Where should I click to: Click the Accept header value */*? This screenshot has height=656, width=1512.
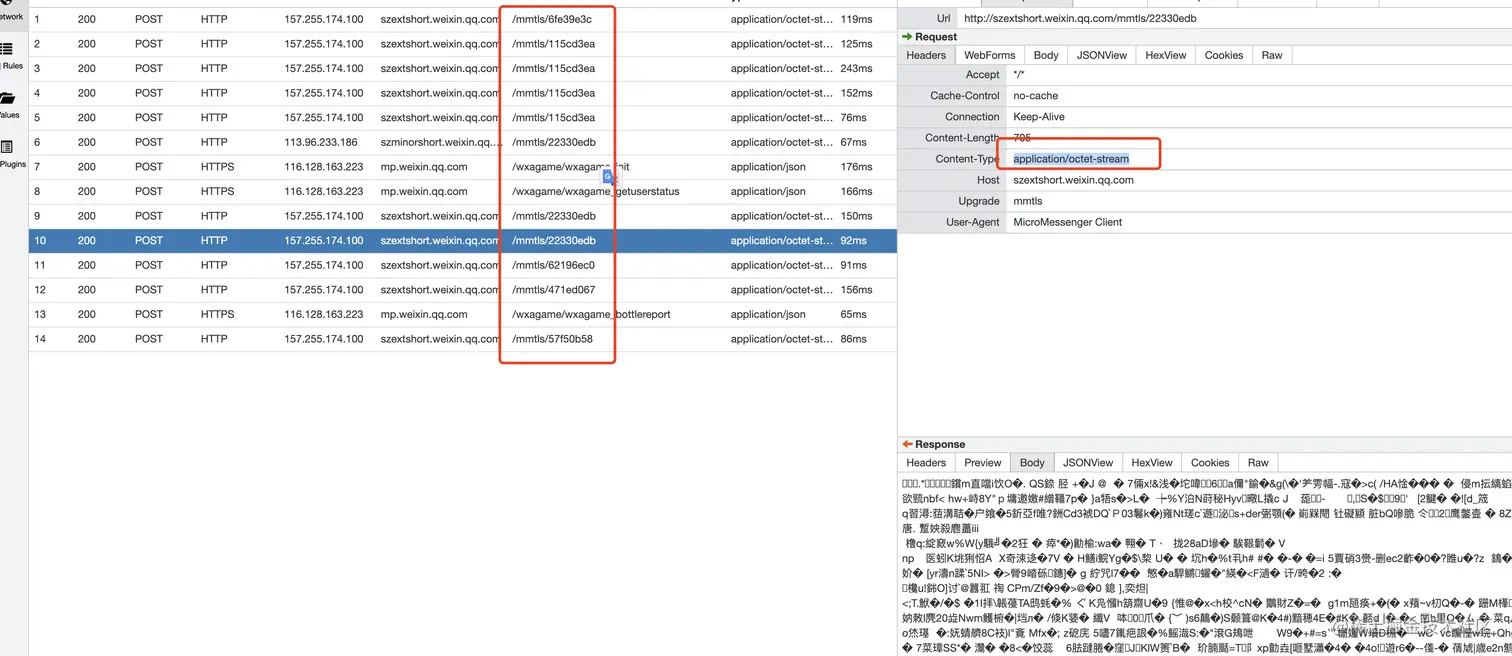(x=1018, y=74)
